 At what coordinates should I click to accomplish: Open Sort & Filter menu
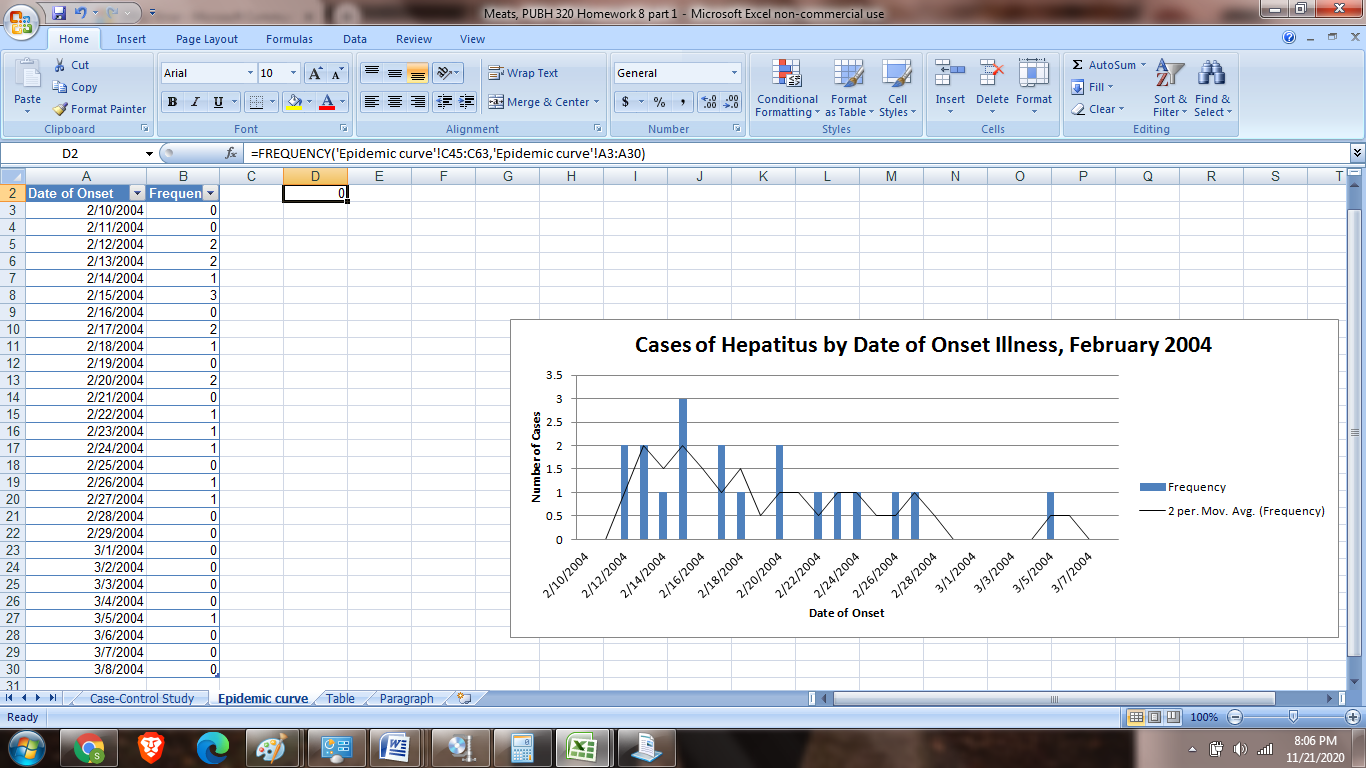[x=1170, y=88]
